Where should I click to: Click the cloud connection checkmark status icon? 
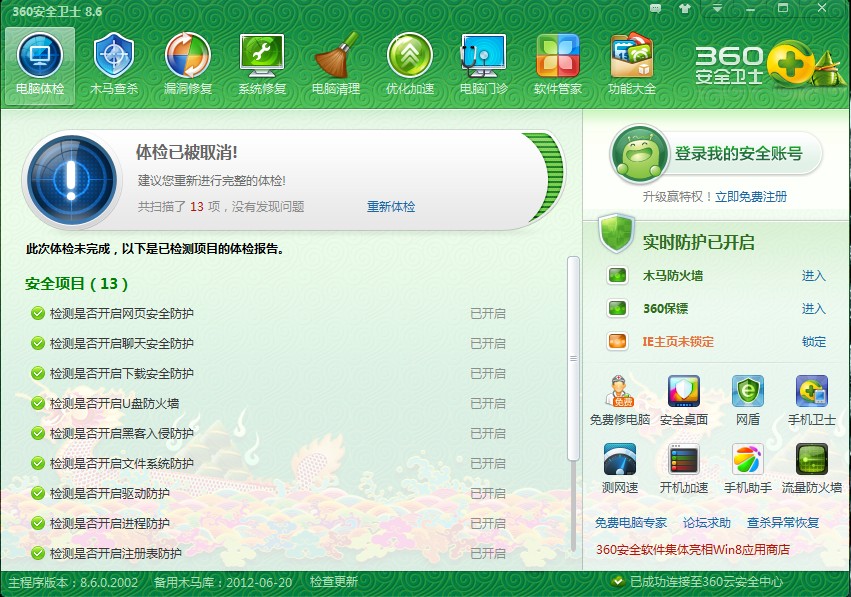(618, 582)
